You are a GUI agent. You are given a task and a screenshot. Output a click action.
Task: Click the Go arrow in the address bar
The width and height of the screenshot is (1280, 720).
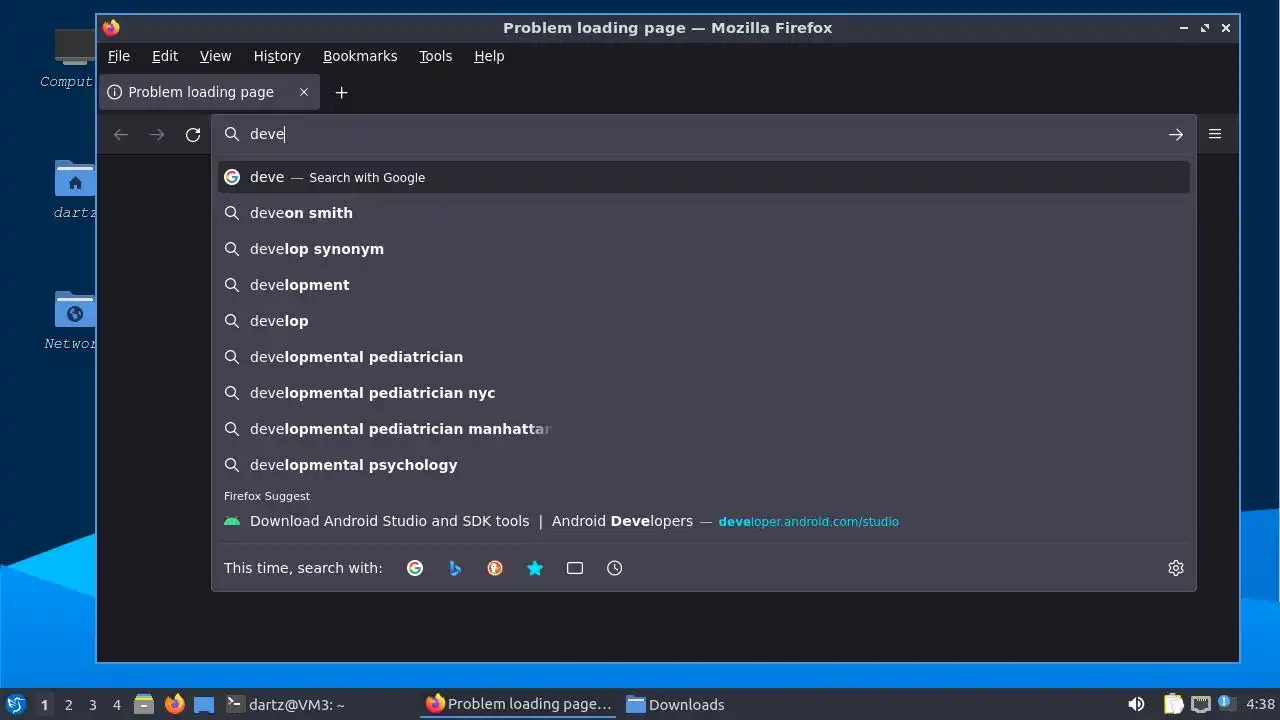point(1176,134)
